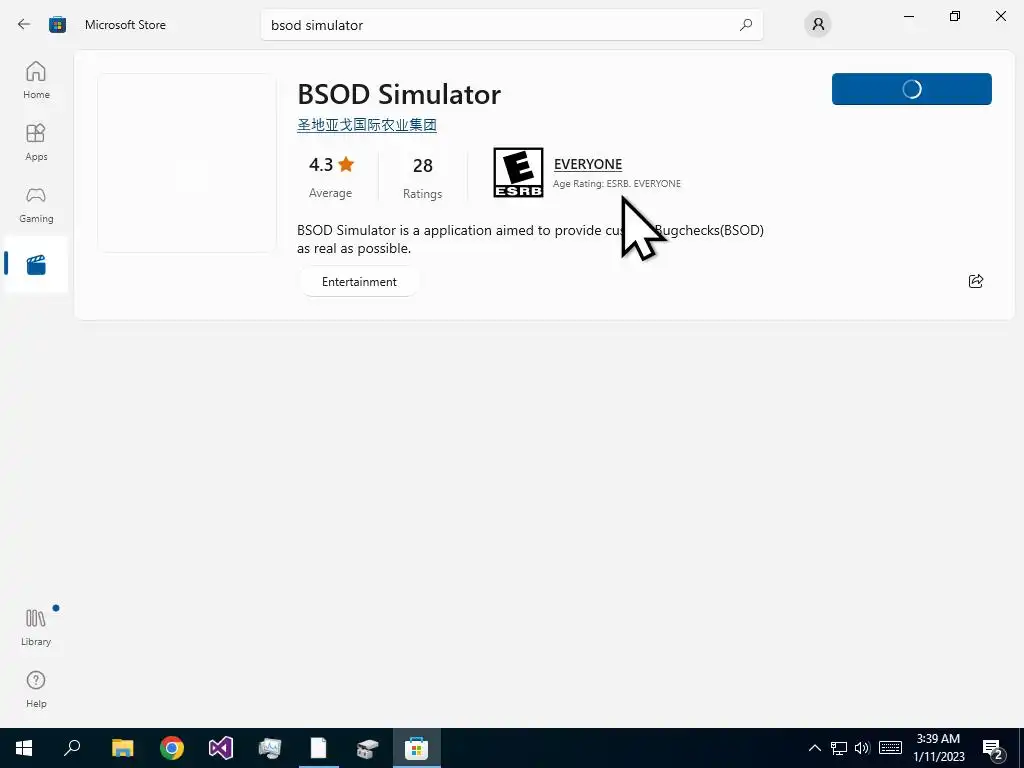This screenshot has height=768, width=1024.
Task: Open Visual Studio from the taskbar
Action: pos(221,748)
